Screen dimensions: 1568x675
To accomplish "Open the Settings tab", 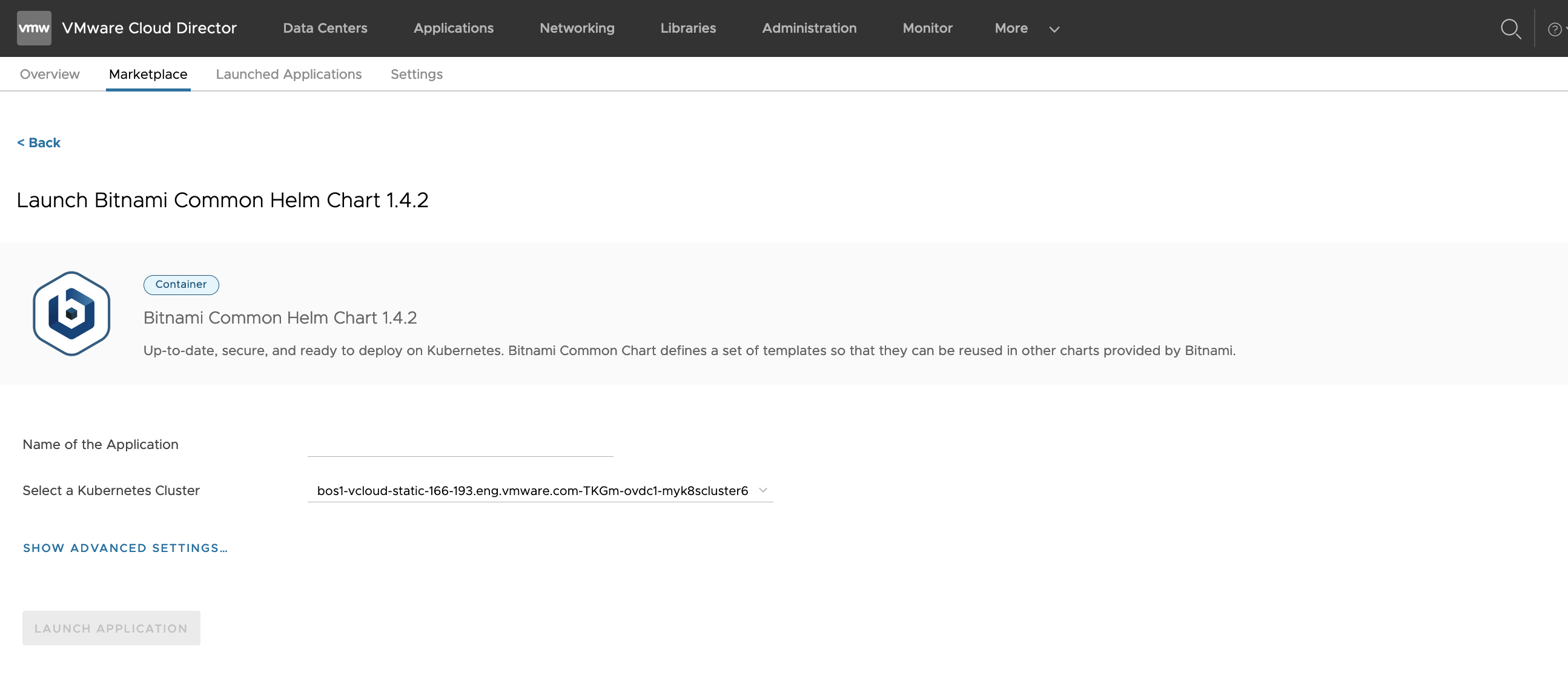I will 416,75.
